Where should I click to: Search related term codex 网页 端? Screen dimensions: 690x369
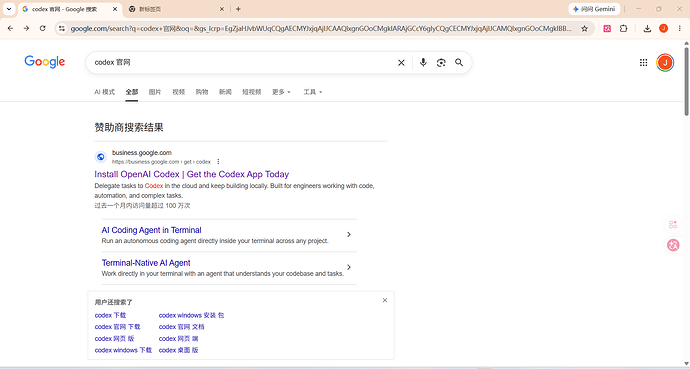tap(179, 339)
